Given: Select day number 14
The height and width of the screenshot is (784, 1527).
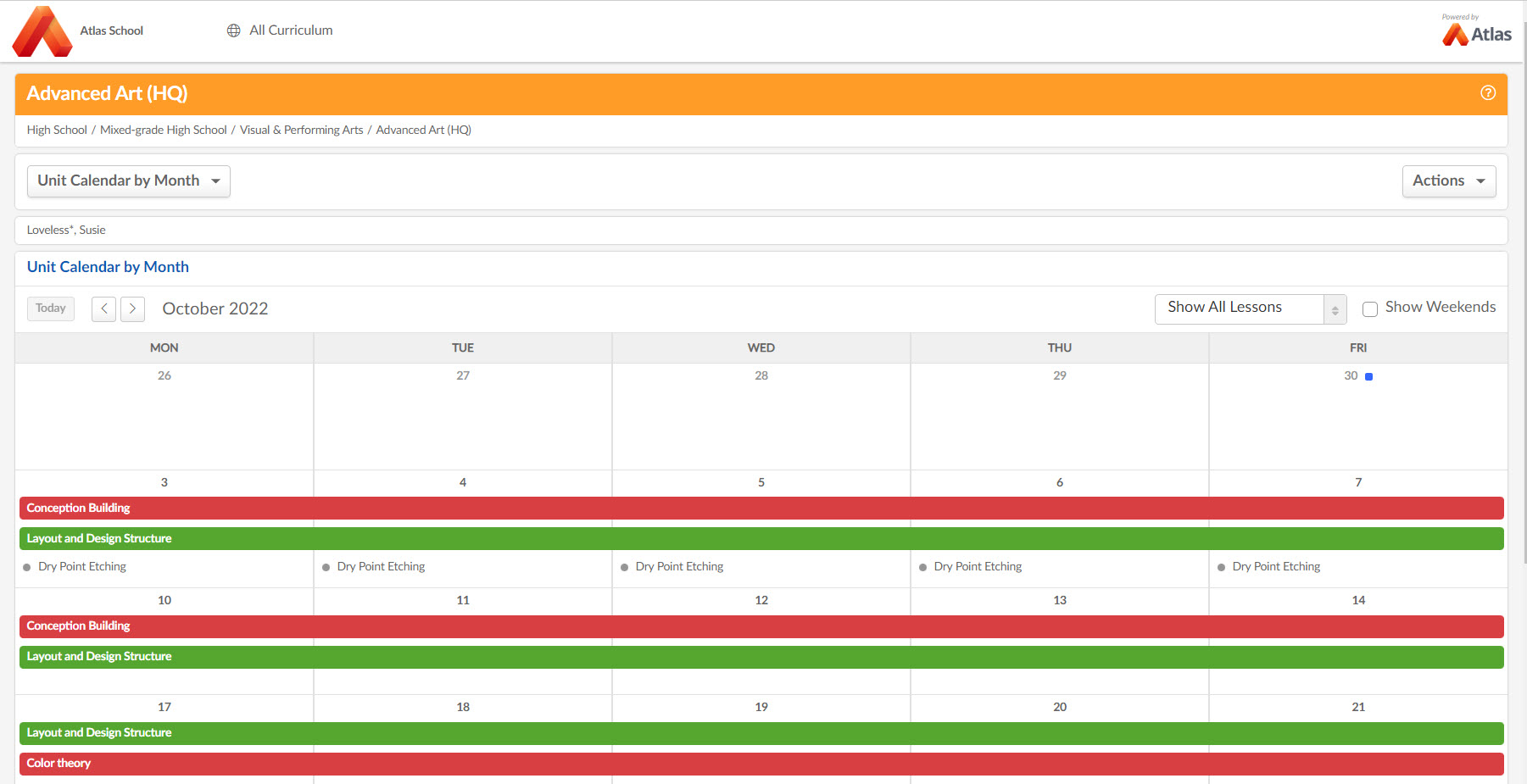Looking at the screenshot, I should pos(1358,600).
